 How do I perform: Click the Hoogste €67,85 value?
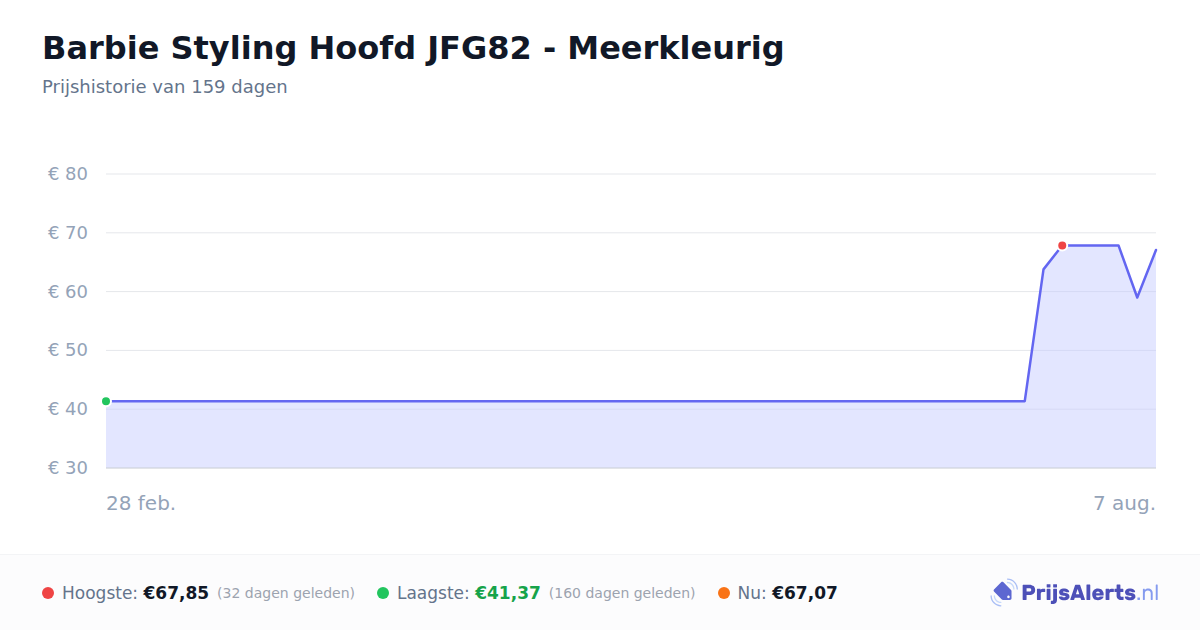pyautogui.click(x=176, y=593)
